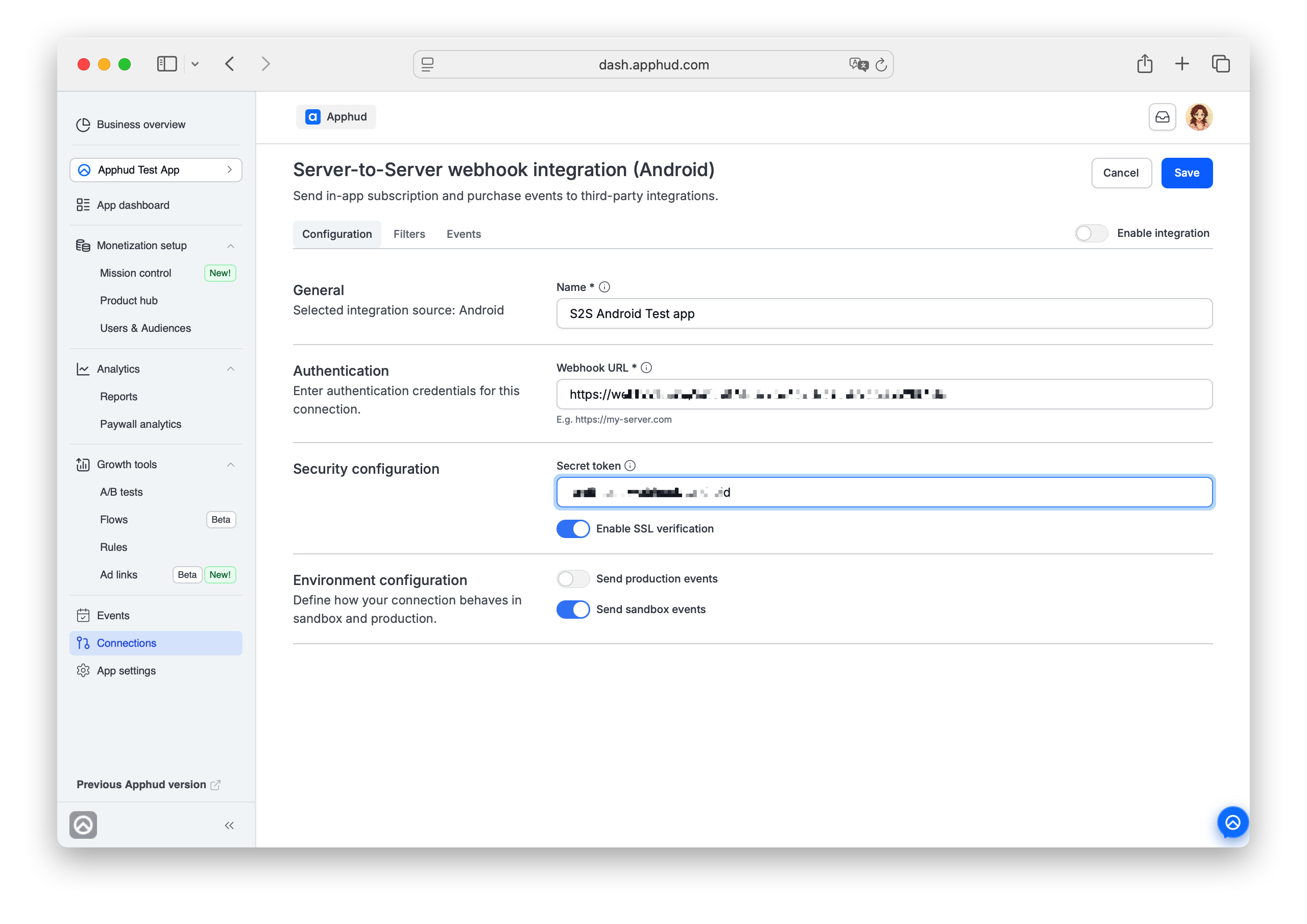Click the App dashboard grid icon
Viewport: 1307px width, 924px height.
click(x=83, y=205)
